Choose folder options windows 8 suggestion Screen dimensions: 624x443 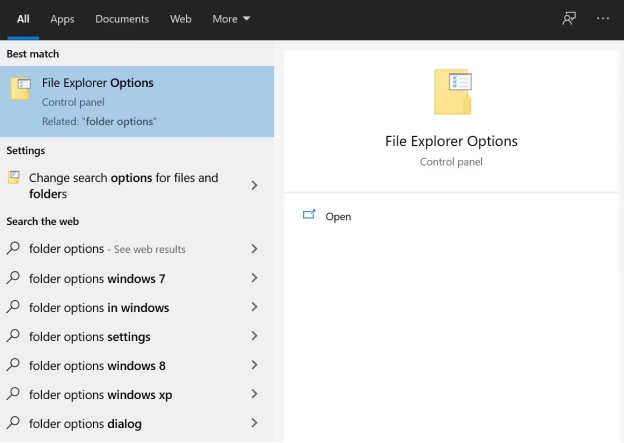click(x=97, y=365)
